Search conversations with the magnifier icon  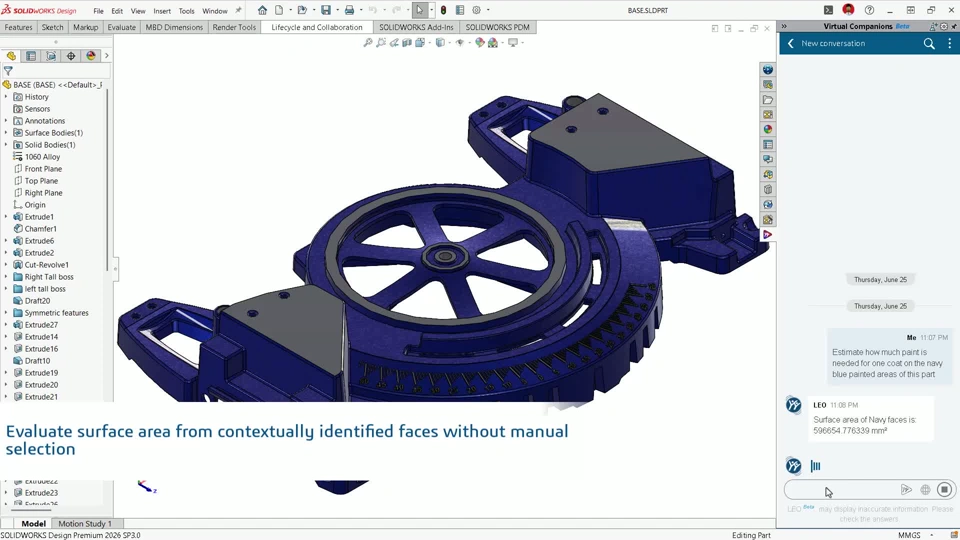[x=929, y=43]
